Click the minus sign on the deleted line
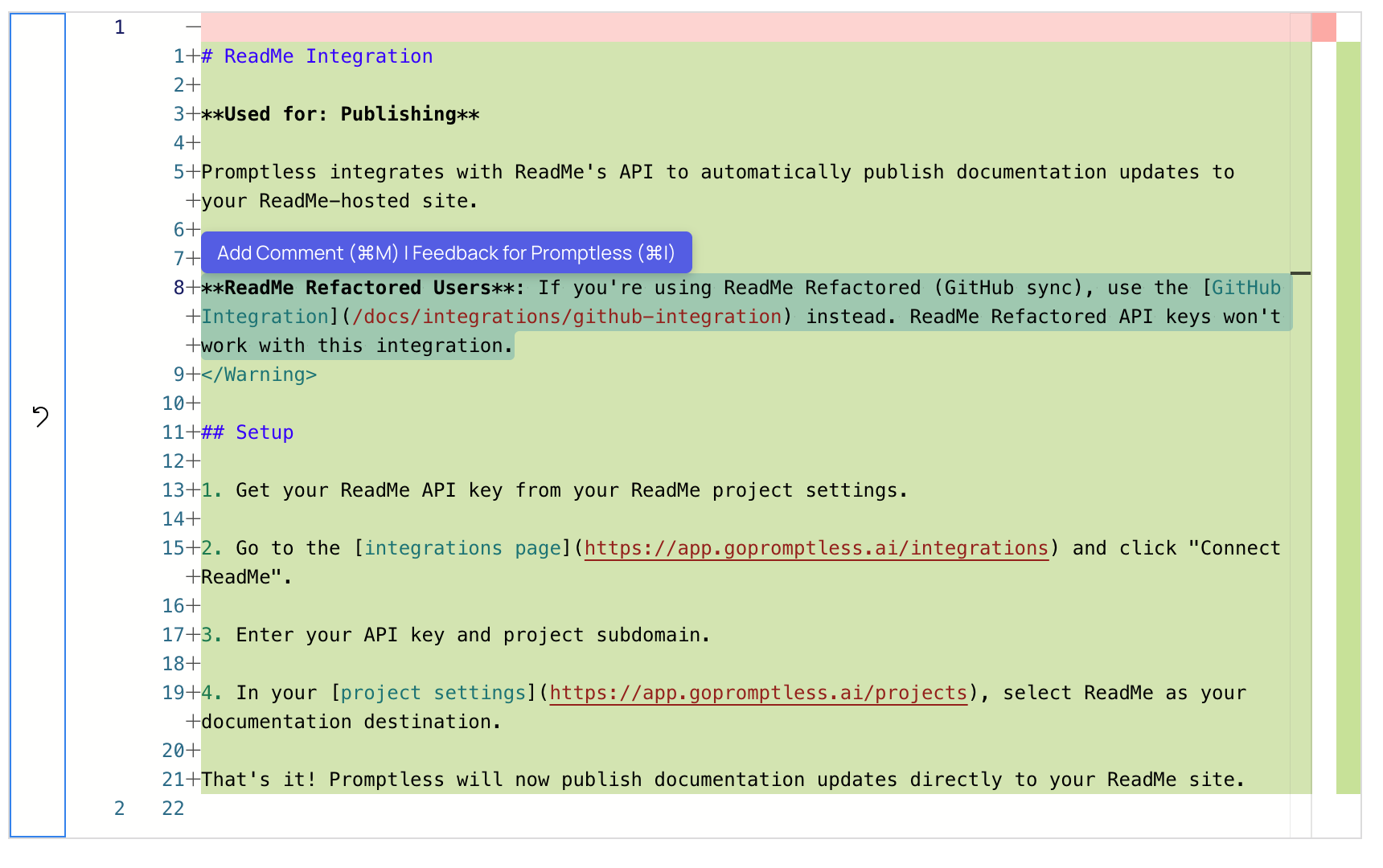The width and height of the screenshot is (1383, 868). pos(193,27)
